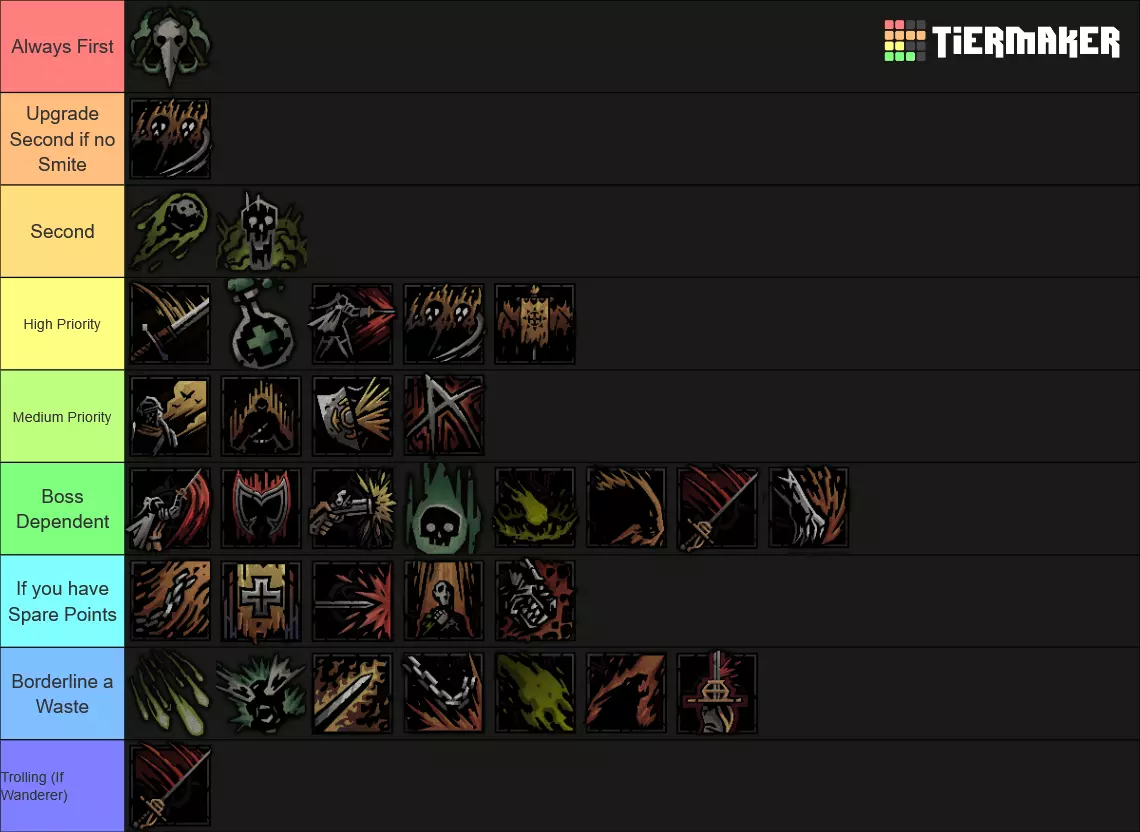
Task: Select the red winged helmet icon
Action: point(261,508)
